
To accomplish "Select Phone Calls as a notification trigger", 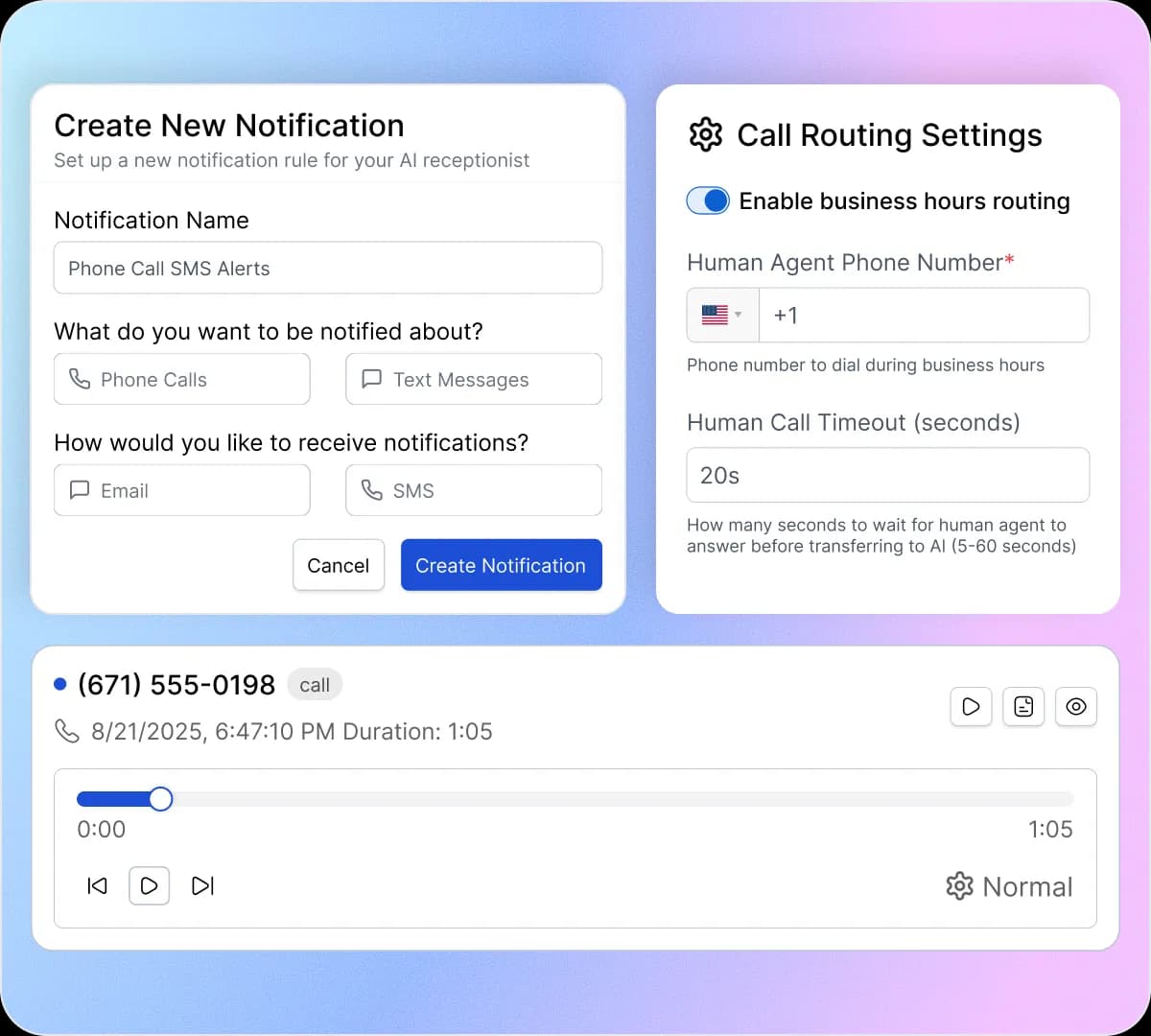I will [181, 379].
